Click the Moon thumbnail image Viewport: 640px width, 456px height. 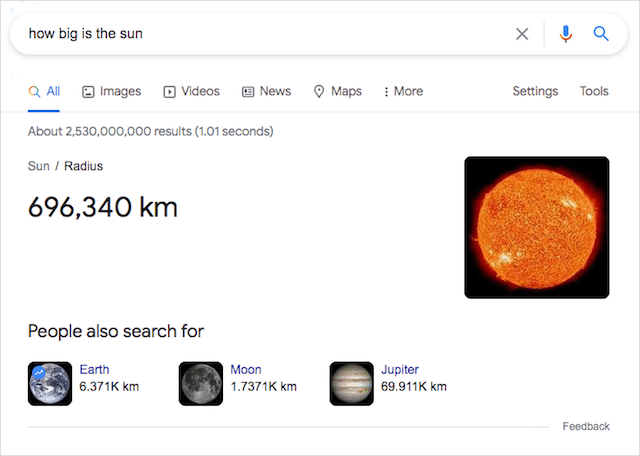tap(200, 383)
